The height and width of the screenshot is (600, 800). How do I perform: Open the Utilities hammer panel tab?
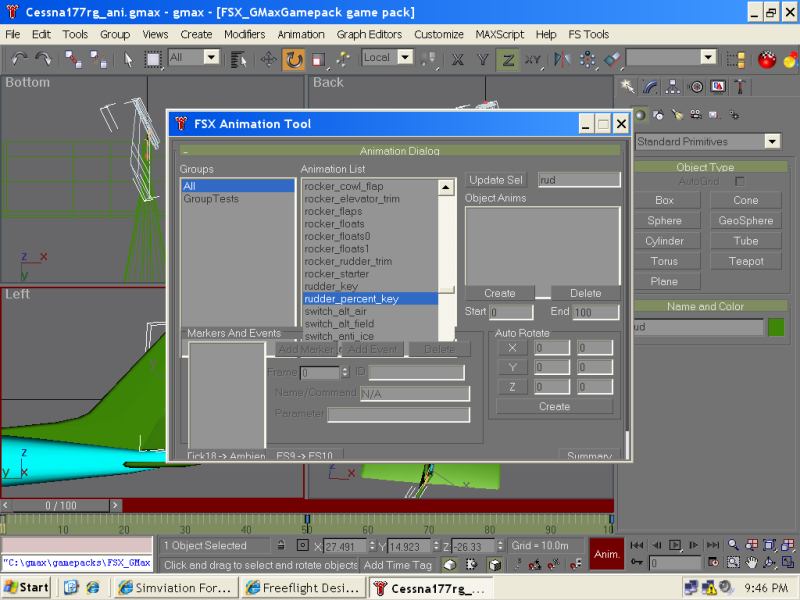click(740, 87)
